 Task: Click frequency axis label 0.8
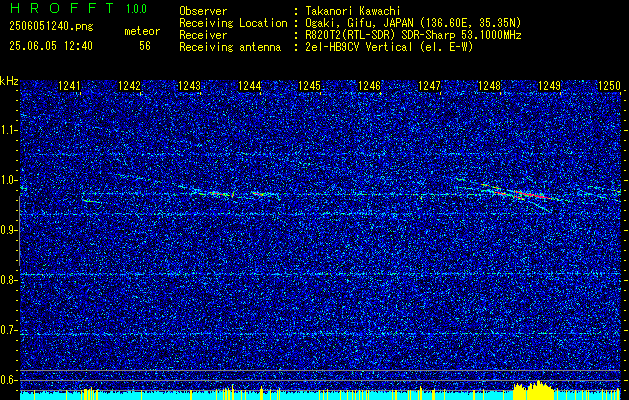click(x=8, y=280)
